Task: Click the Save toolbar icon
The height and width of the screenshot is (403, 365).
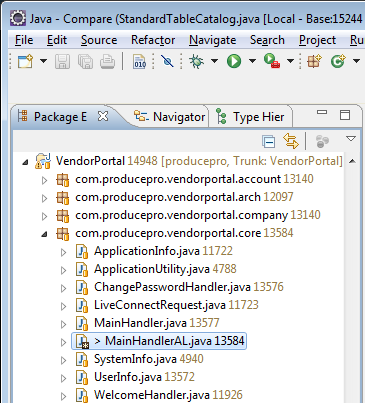Action: tap(62, 61)
